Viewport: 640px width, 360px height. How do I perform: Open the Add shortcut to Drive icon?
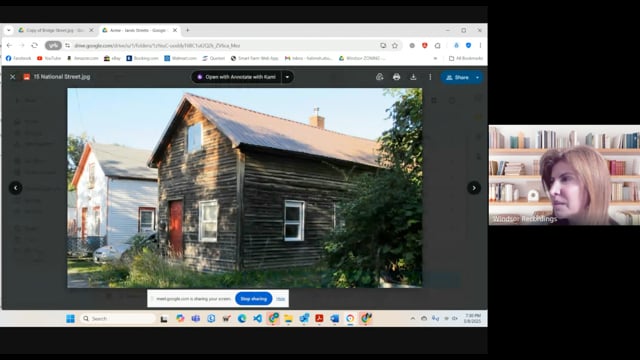(x=380, y=77)
